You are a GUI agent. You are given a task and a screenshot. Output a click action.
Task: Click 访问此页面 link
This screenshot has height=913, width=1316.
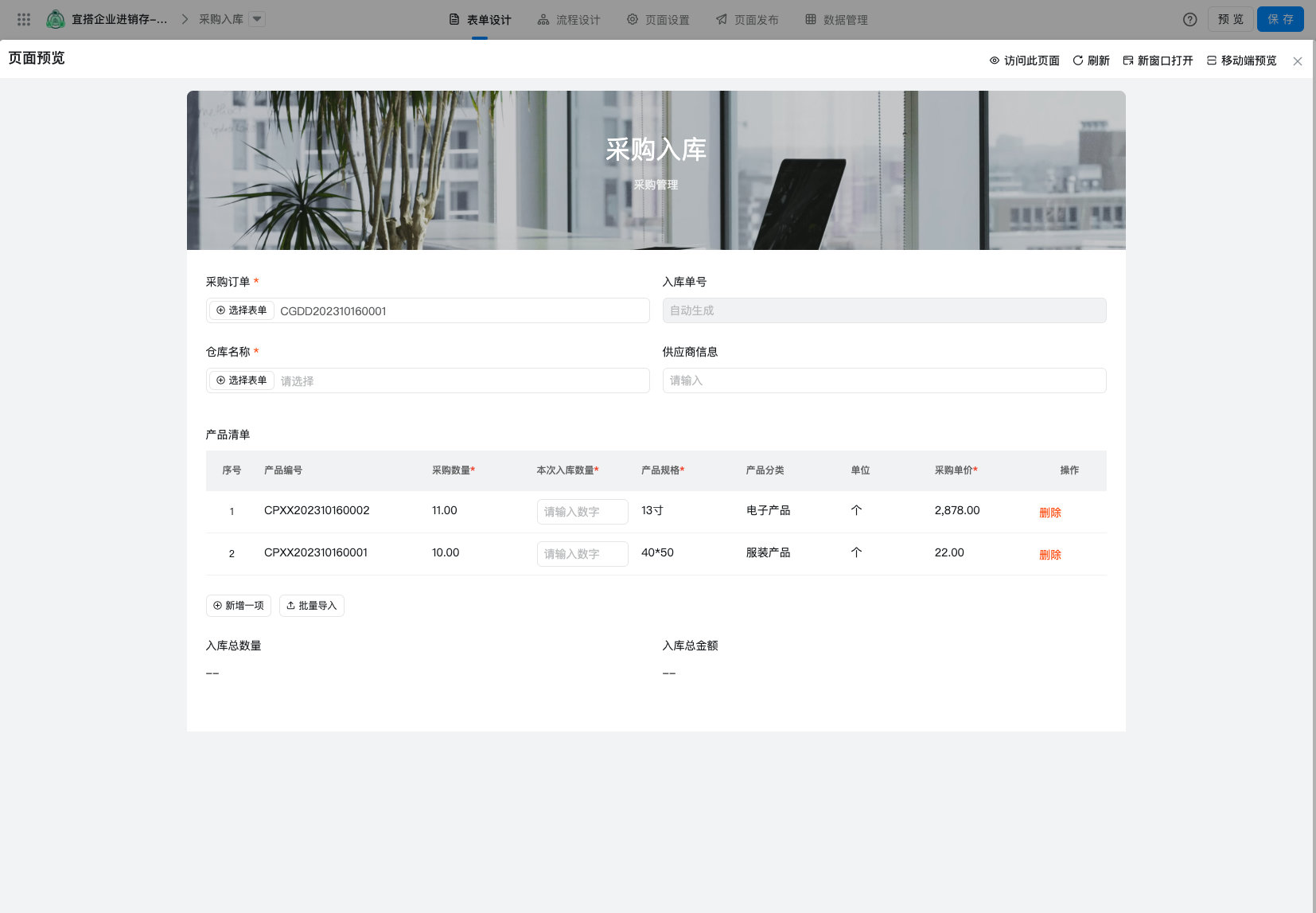tap(1025, 60)
